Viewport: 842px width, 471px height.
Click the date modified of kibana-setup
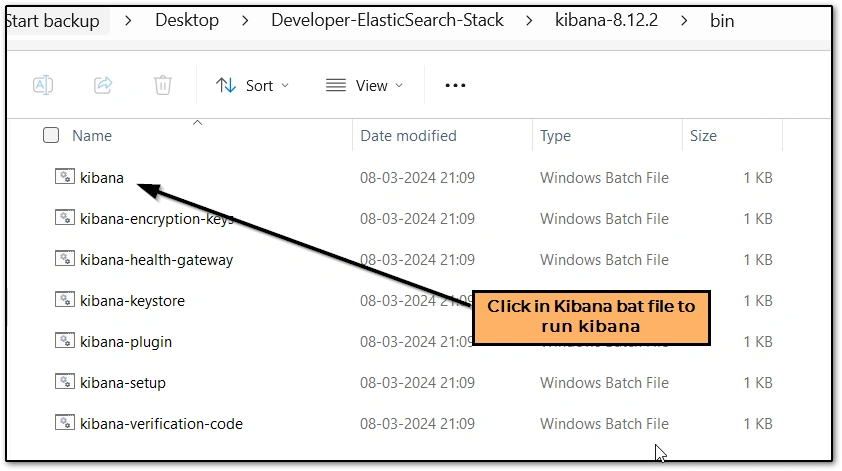click(x=417, y=383)
